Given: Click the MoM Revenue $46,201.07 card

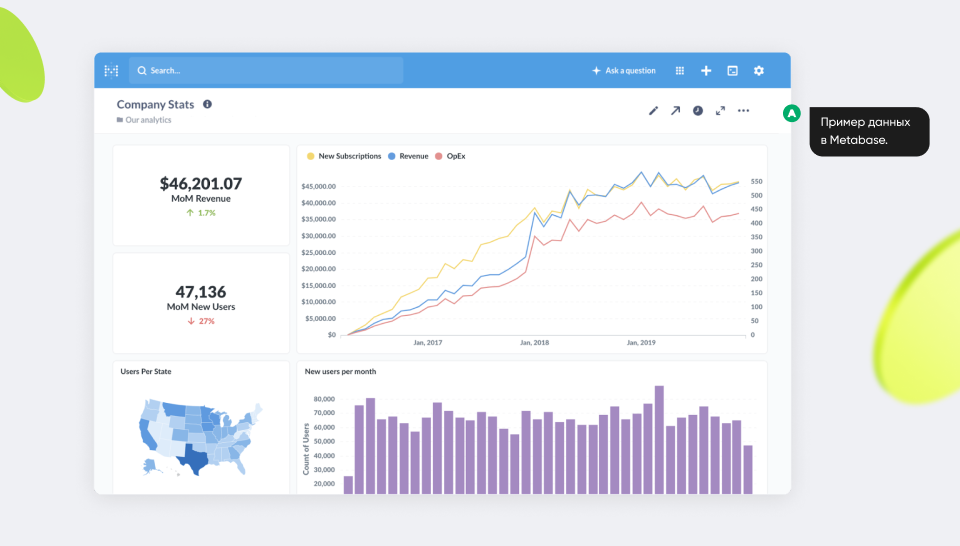Looking at the screenshot, I should 201,195.
